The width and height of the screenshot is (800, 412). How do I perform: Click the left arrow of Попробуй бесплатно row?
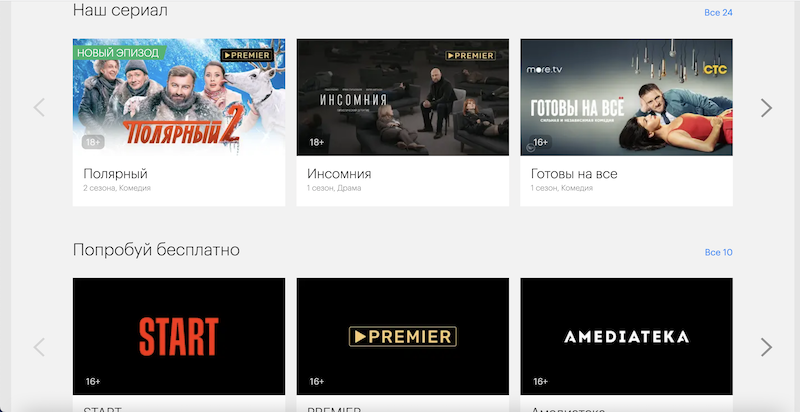tap(39, 347)
